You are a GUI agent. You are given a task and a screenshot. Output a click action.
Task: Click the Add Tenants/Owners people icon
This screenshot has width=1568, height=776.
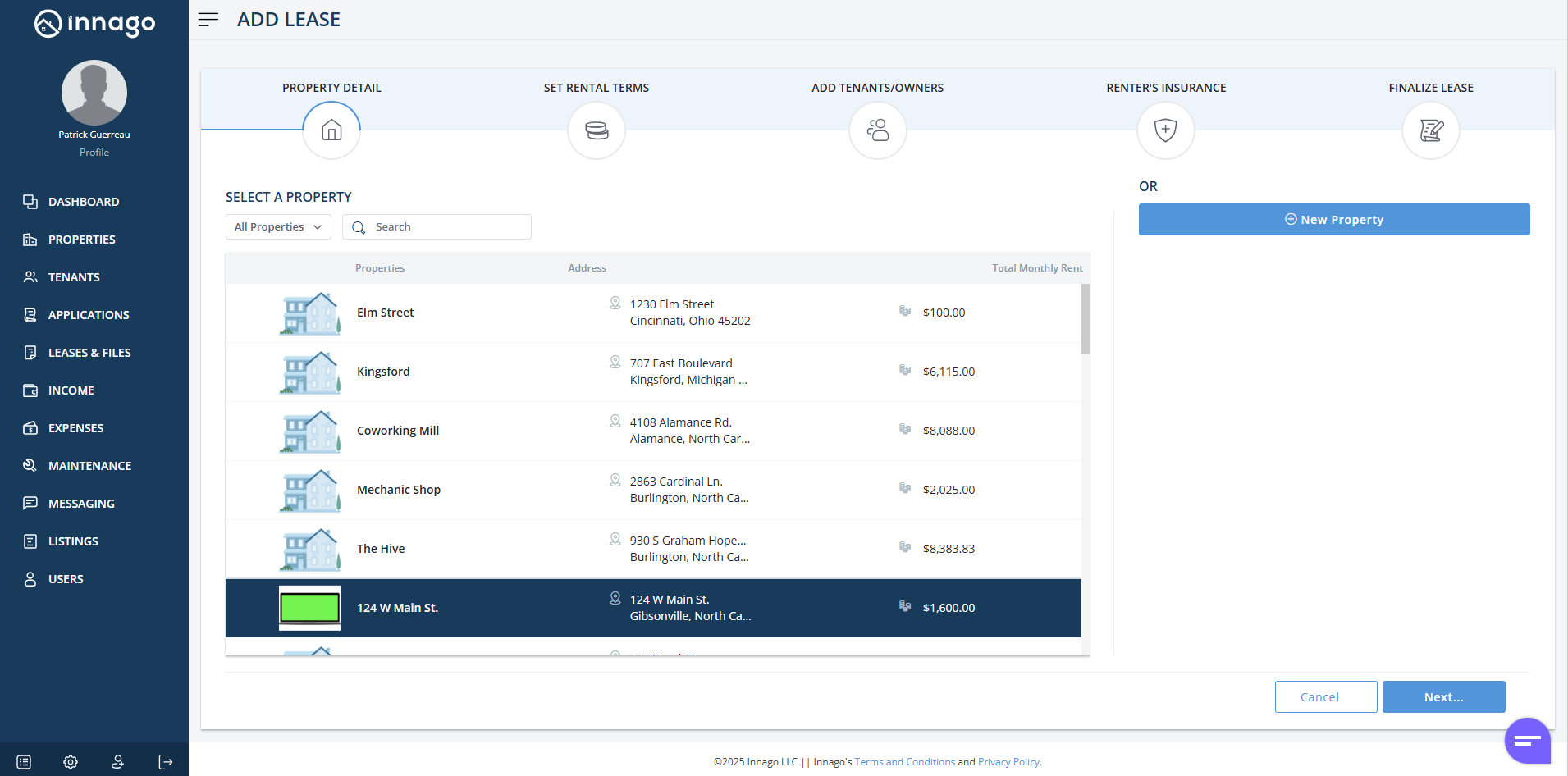878,130
